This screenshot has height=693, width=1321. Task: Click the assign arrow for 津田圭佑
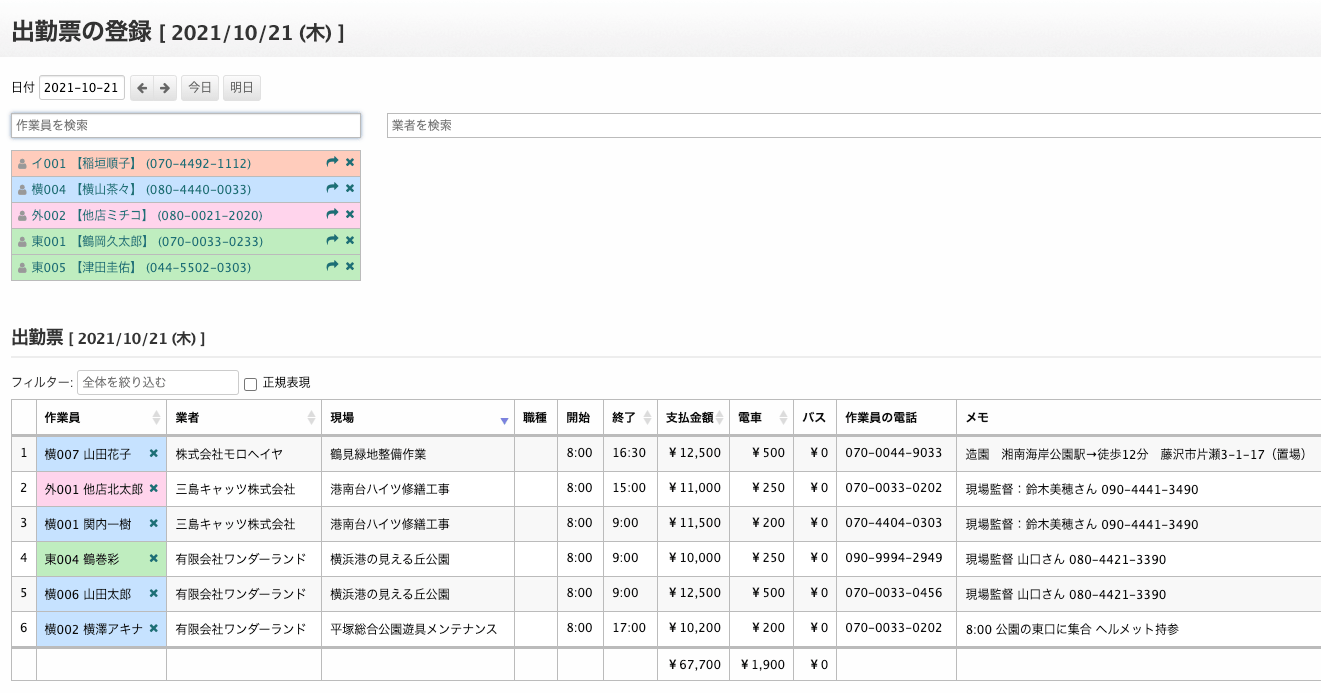[332, 266]
